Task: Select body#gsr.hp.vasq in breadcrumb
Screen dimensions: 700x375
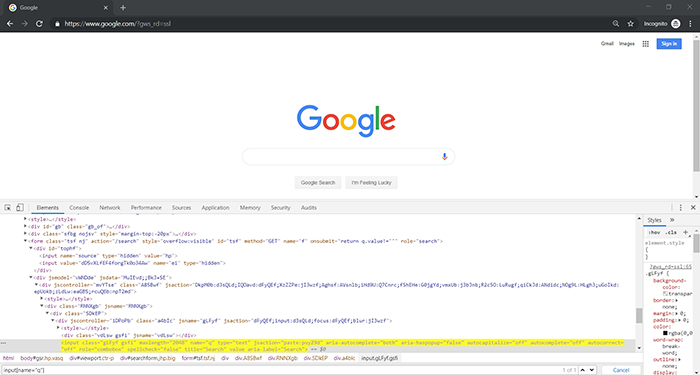Action: click(x=42, y=358)
